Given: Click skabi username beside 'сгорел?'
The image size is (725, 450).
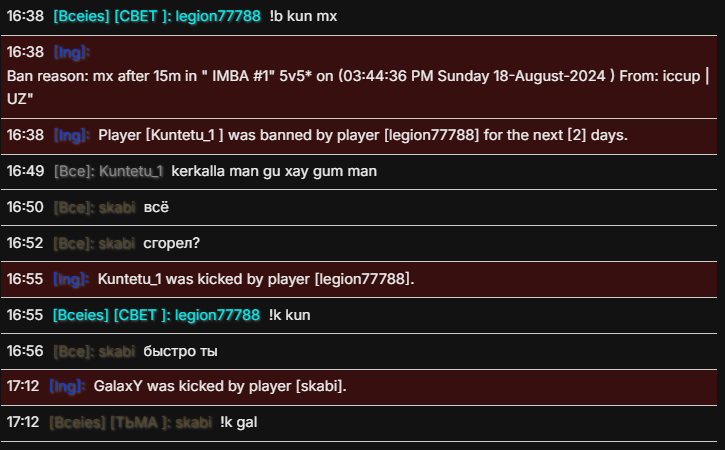Looking at the screenshot, I should tap(117, 243).
